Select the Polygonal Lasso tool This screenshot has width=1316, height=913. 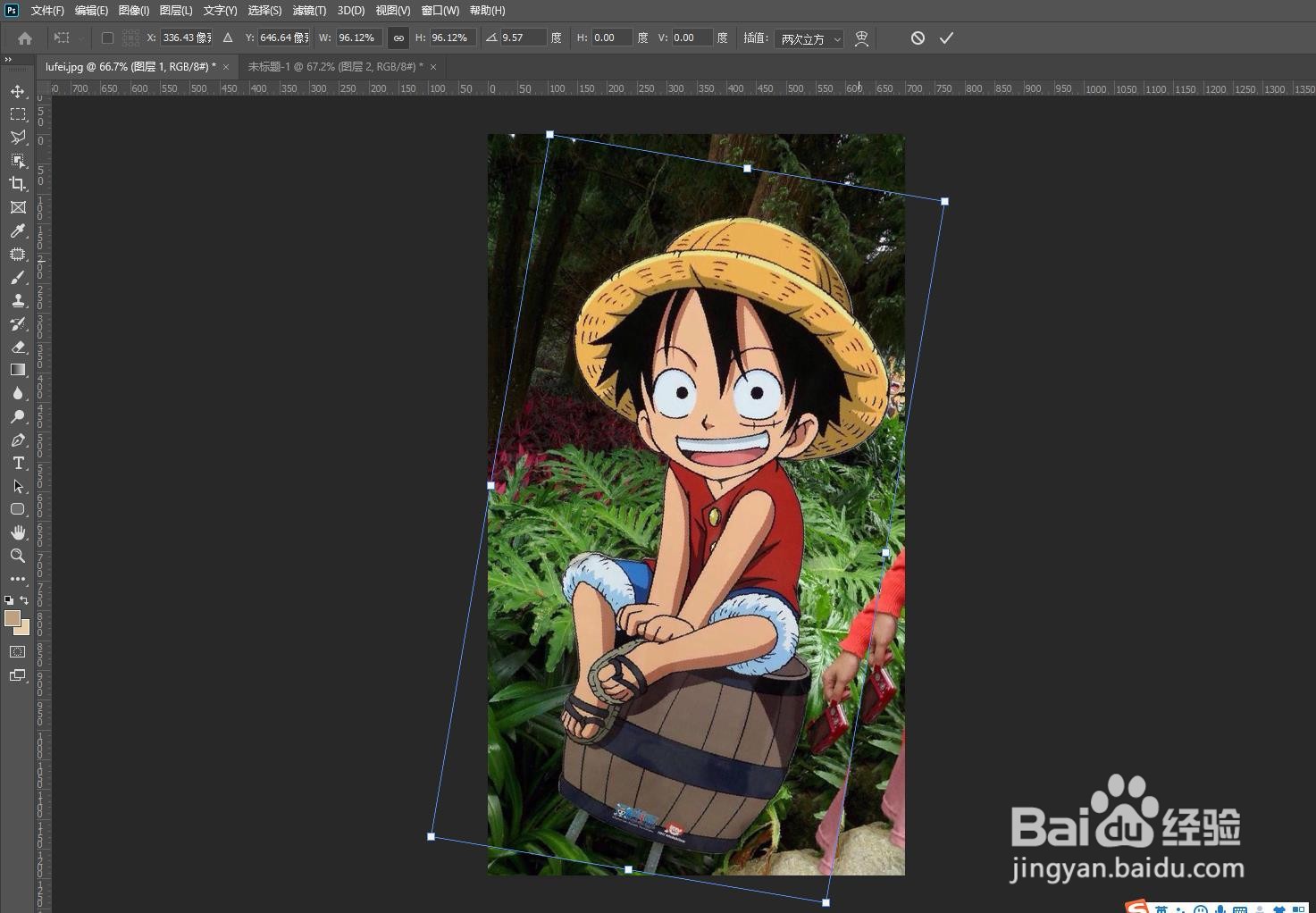[18, 138]
